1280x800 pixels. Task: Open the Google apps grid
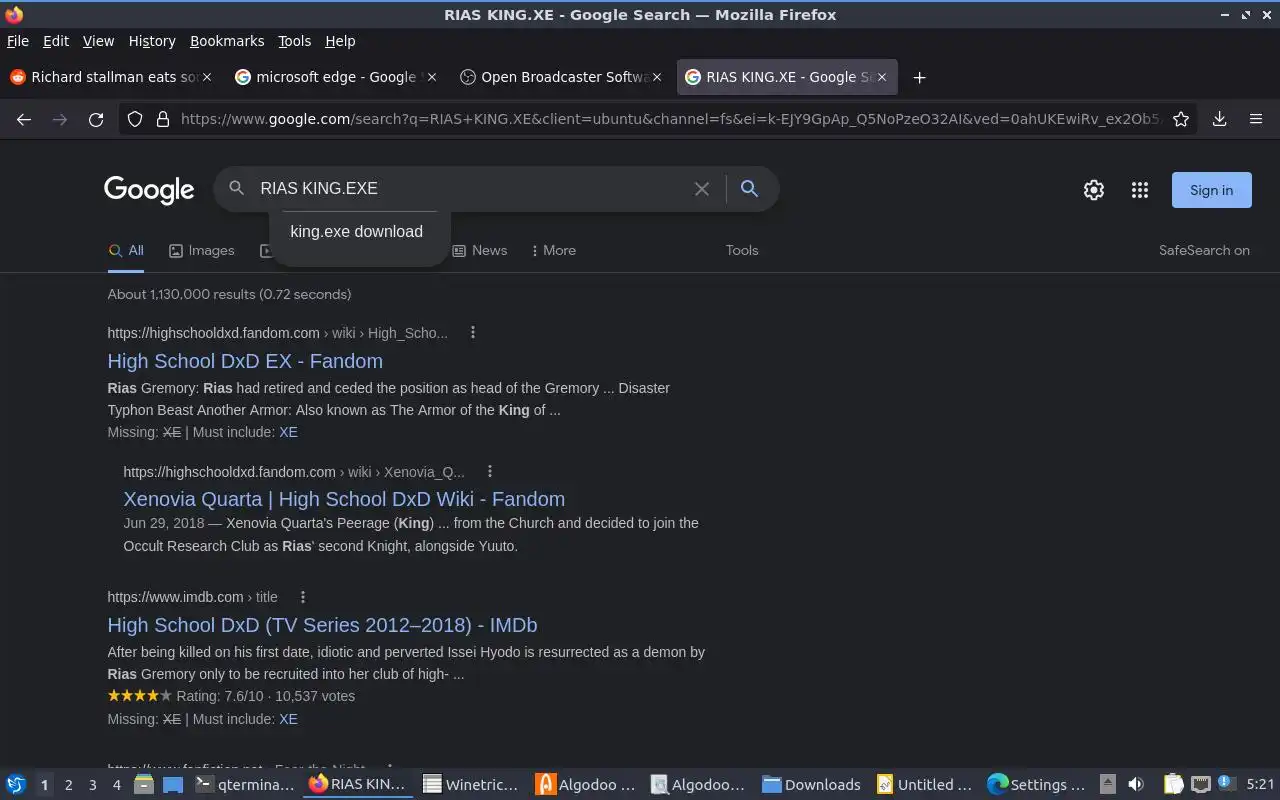pyautogui.click(x=1140, y=190)
